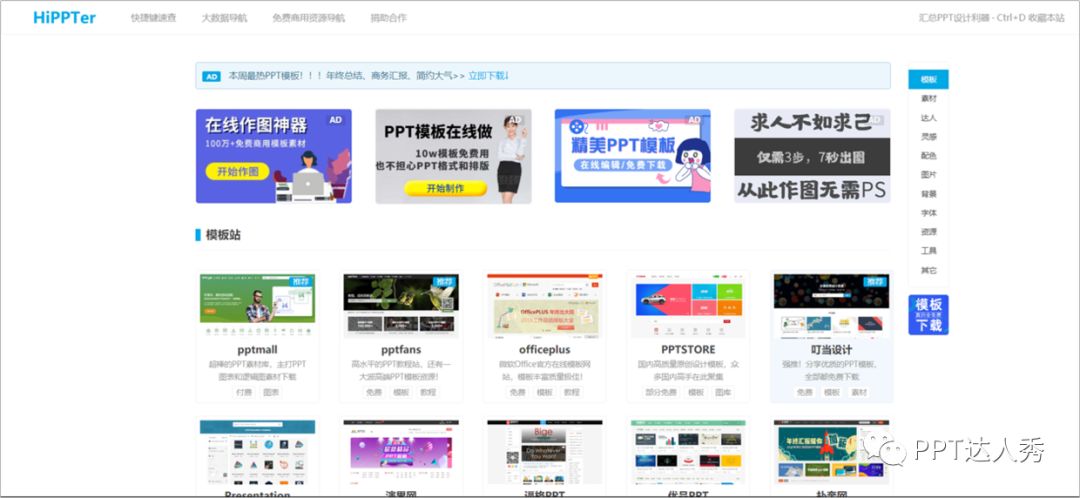Click the 叮当设计 title link
Viewport: 1080px width, 498px height.
point(831,349)
